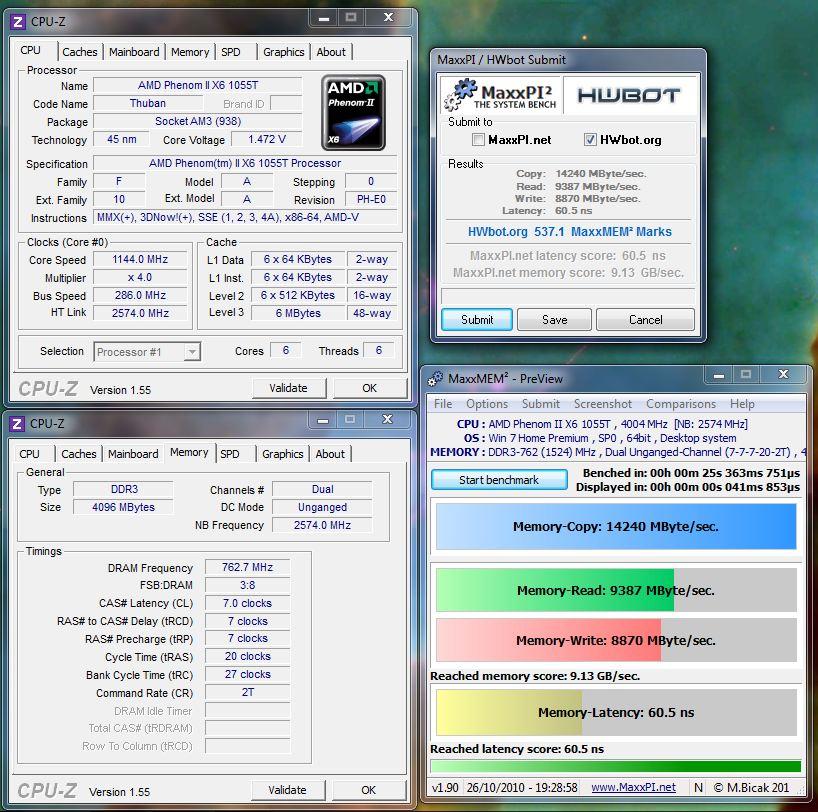
Task: Open Mainboard tab in the CPU-Z Memory window
Action: 133,454
